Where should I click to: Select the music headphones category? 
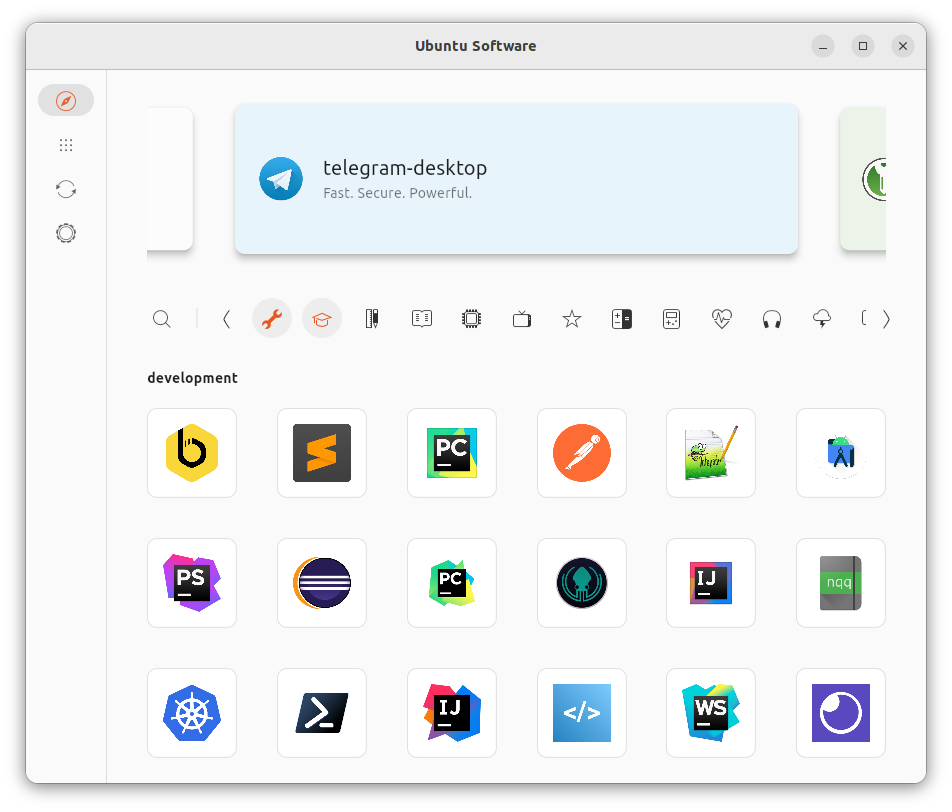[772, 319]
